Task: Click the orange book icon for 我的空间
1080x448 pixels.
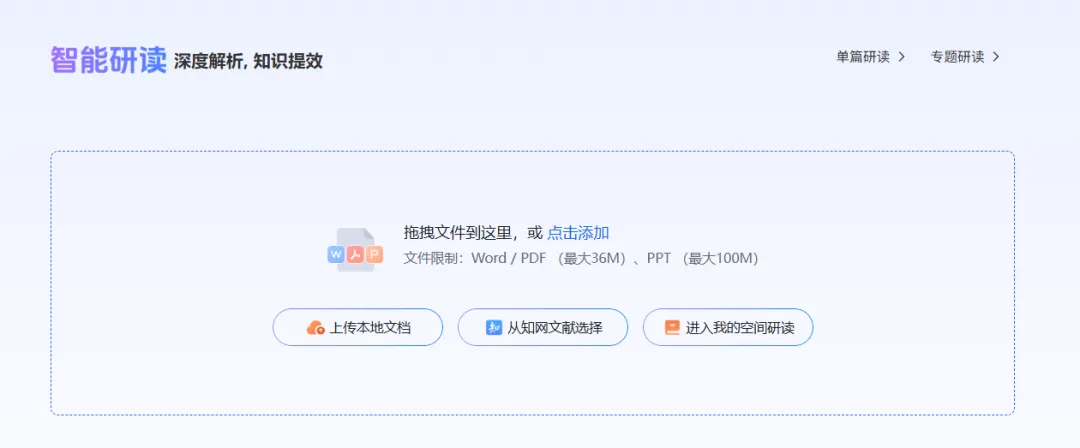Action: pyautogui.click(x=672, y=327)
